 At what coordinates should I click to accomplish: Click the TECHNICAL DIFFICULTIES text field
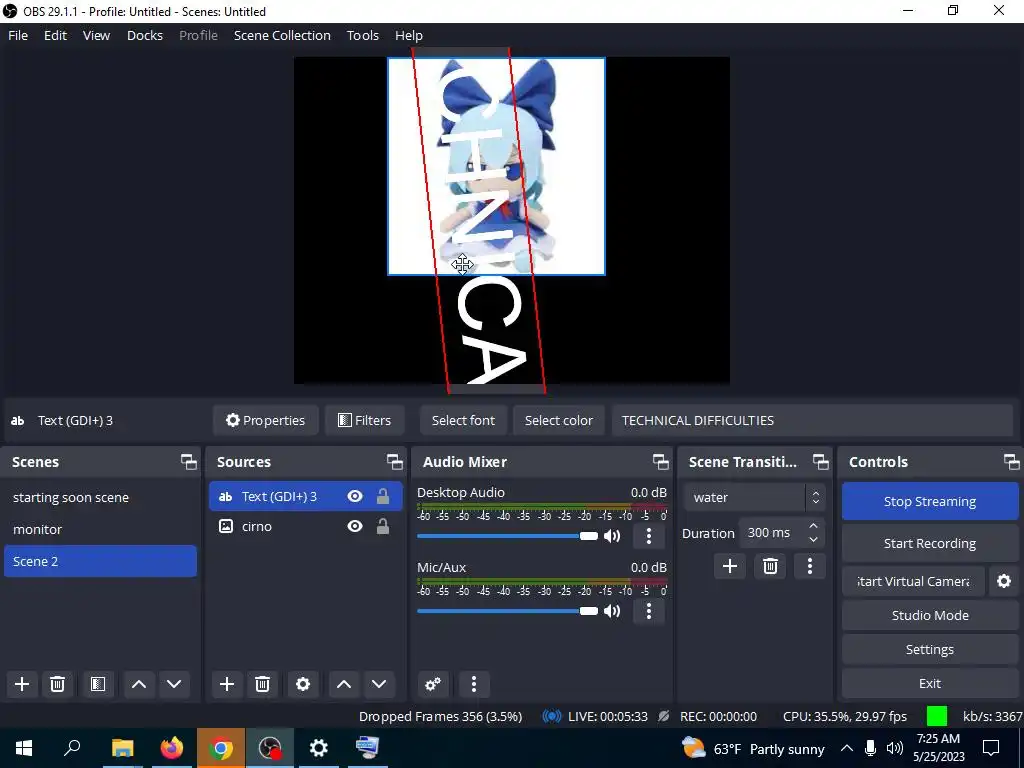point(812,421)
